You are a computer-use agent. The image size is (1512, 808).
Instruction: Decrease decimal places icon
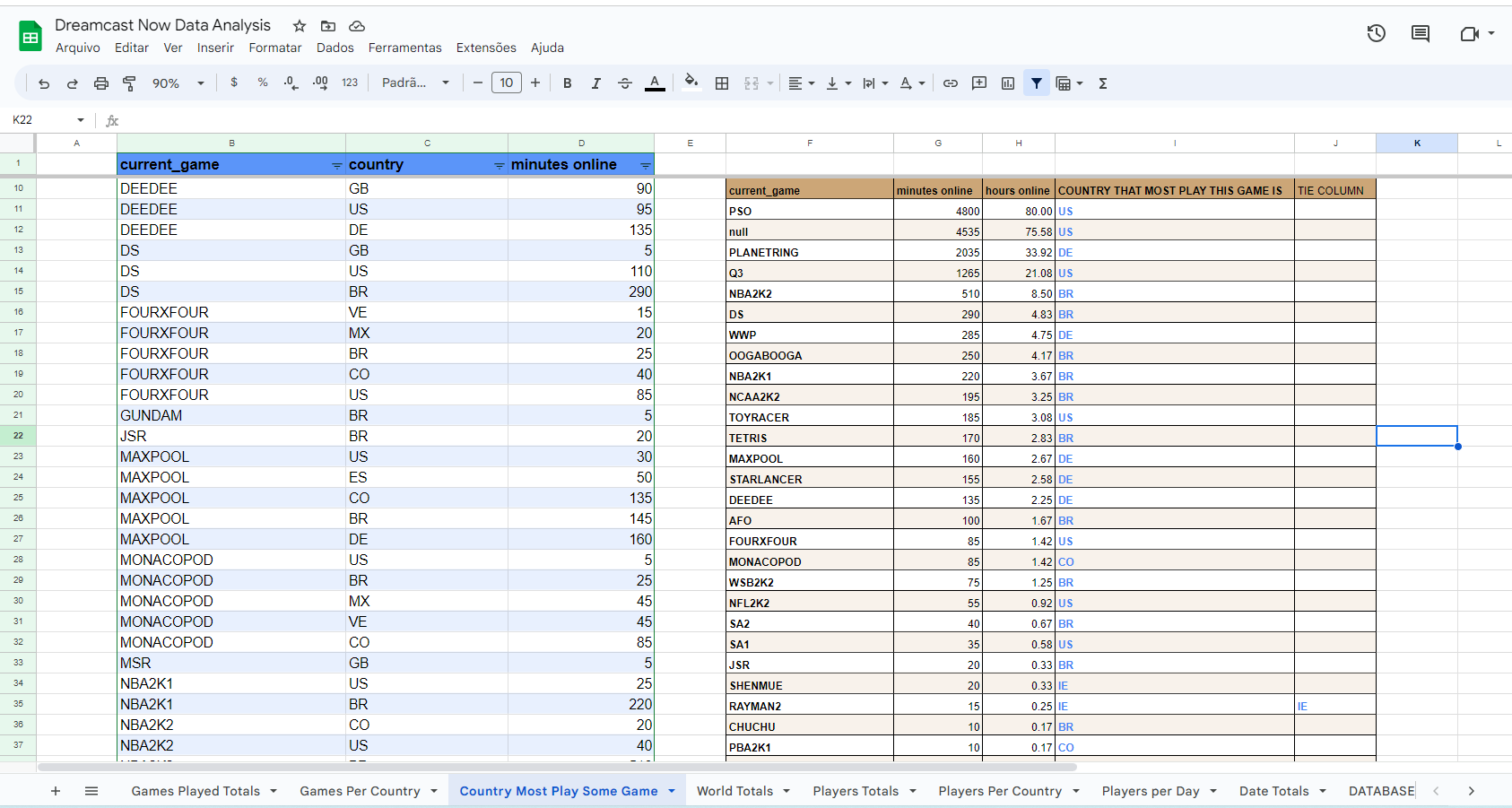pos(291,83)
